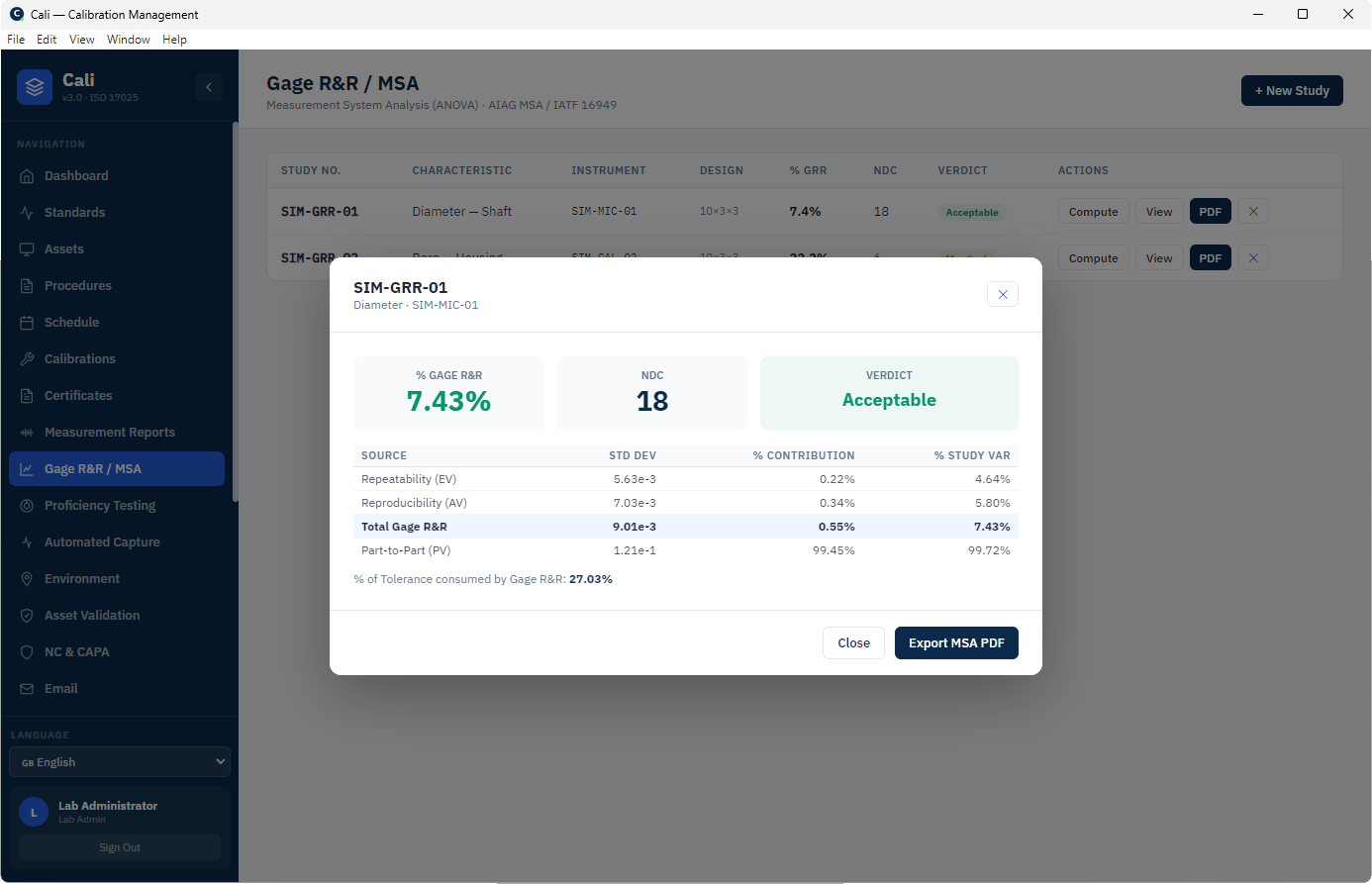Navigate to Calibrations page
Viewport: 1372px width, 884px height.
click(x=117, y=359)
